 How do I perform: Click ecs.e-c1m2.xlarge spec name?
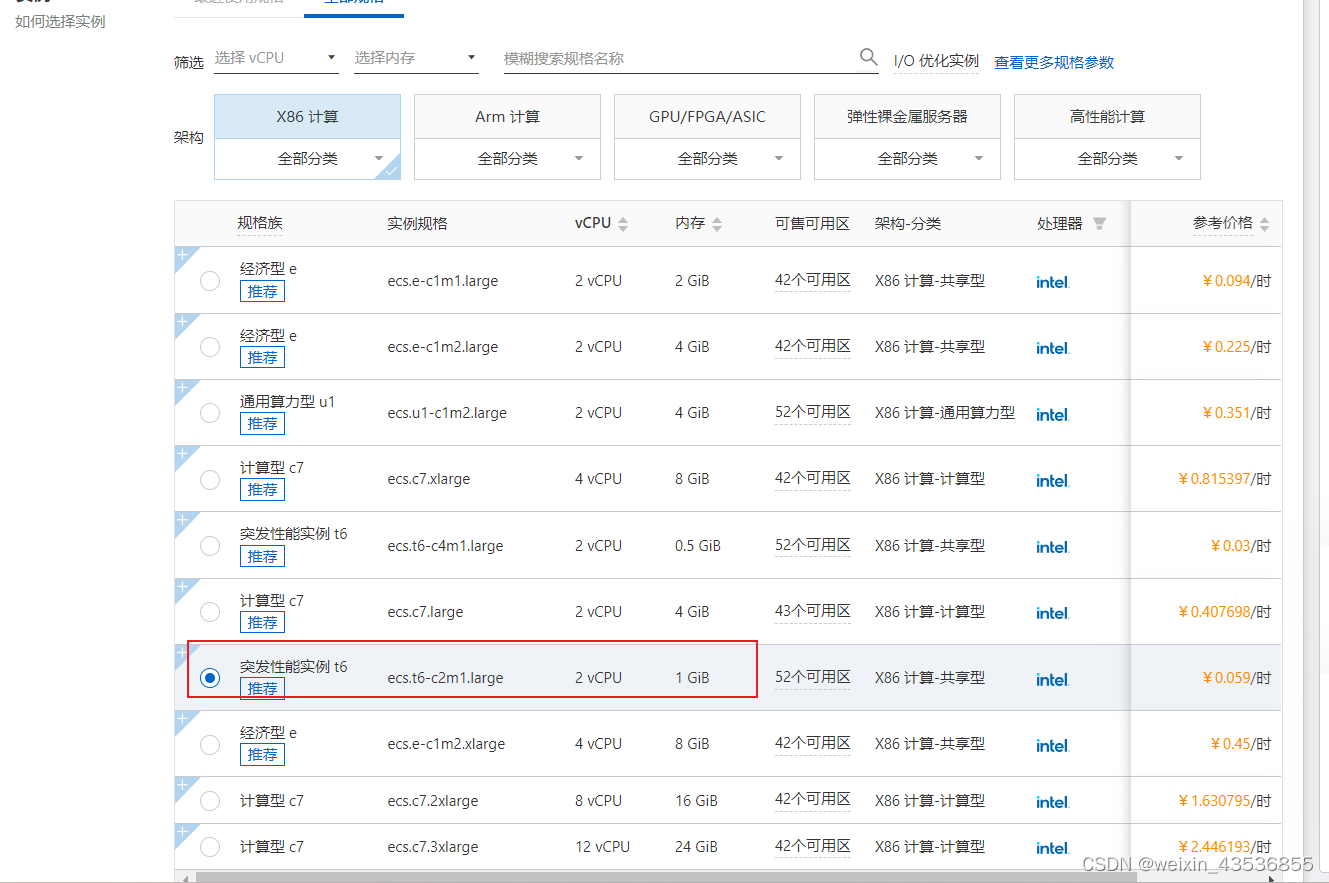coord(446,744)
